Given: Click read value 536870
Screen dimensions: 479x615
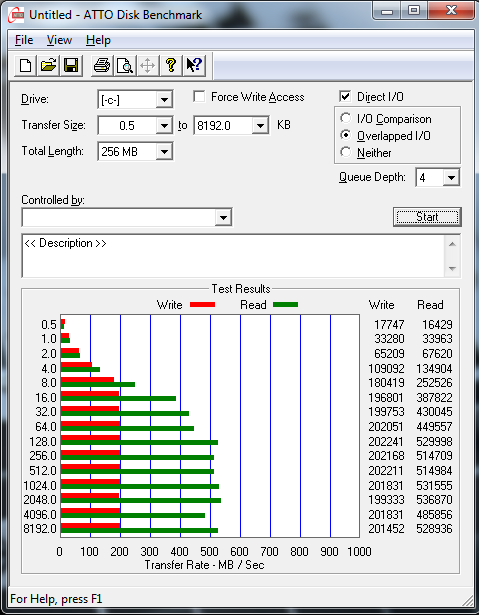Looking at the screenshot, I should click(x=434, y=500).
